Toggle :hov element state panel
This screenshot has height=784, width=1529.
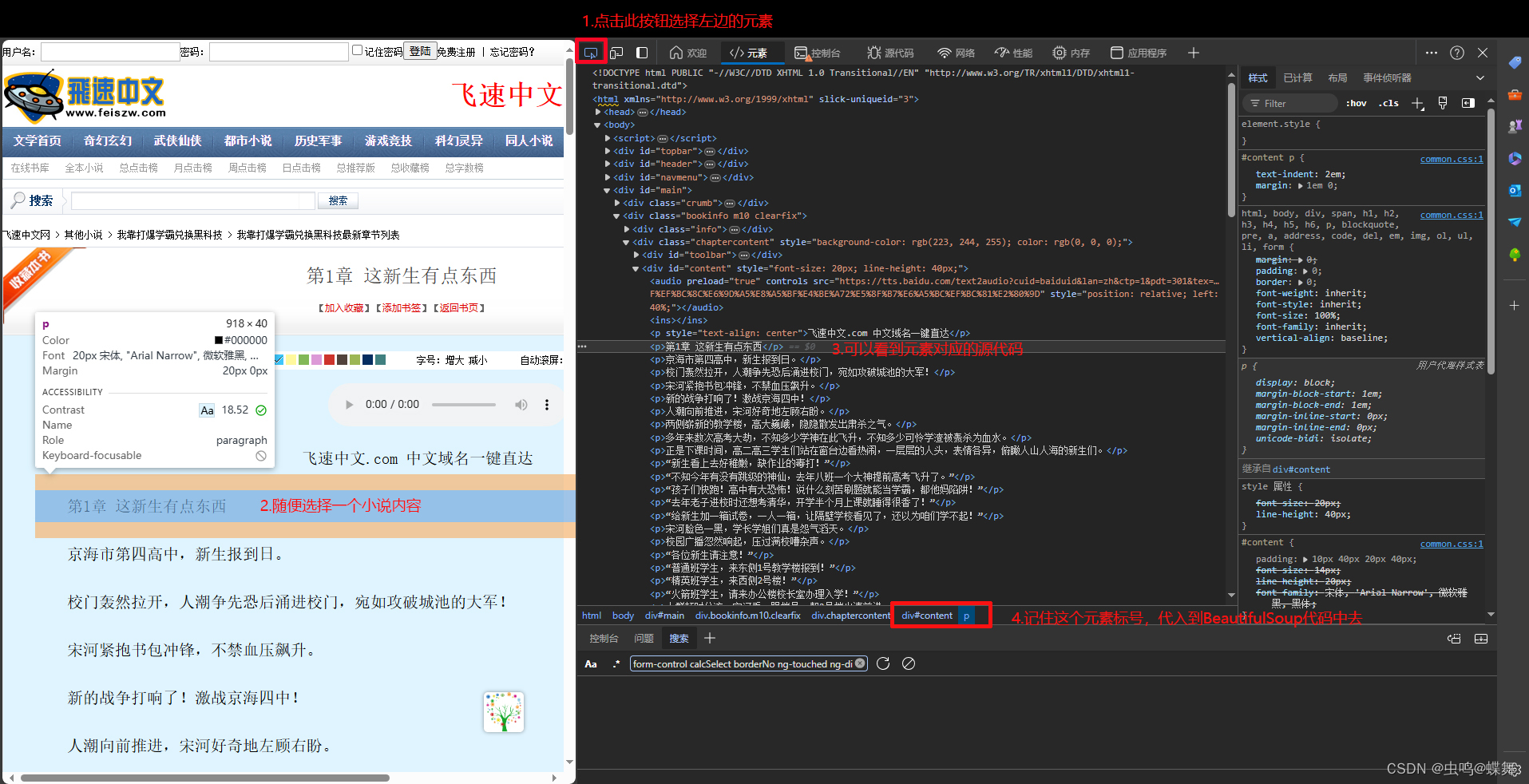(x=1357, y=103)
